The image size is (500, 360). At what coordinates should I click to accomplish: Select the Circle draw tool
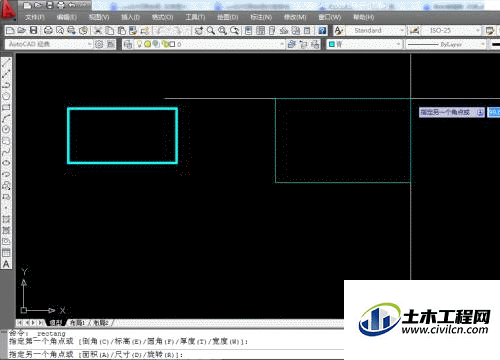[x=6, y=129]
